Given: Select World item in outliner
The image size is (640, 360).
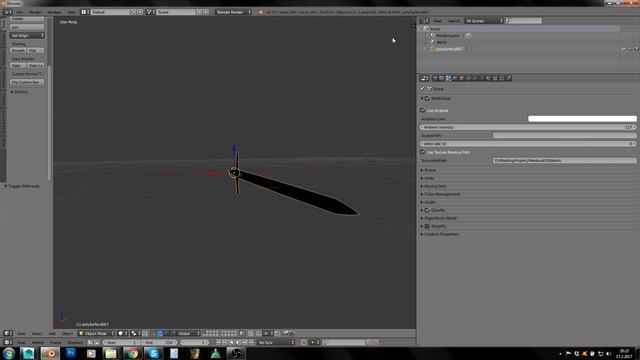Looking at the screenshot, I should pyautogui.click(x=441, y=42).
